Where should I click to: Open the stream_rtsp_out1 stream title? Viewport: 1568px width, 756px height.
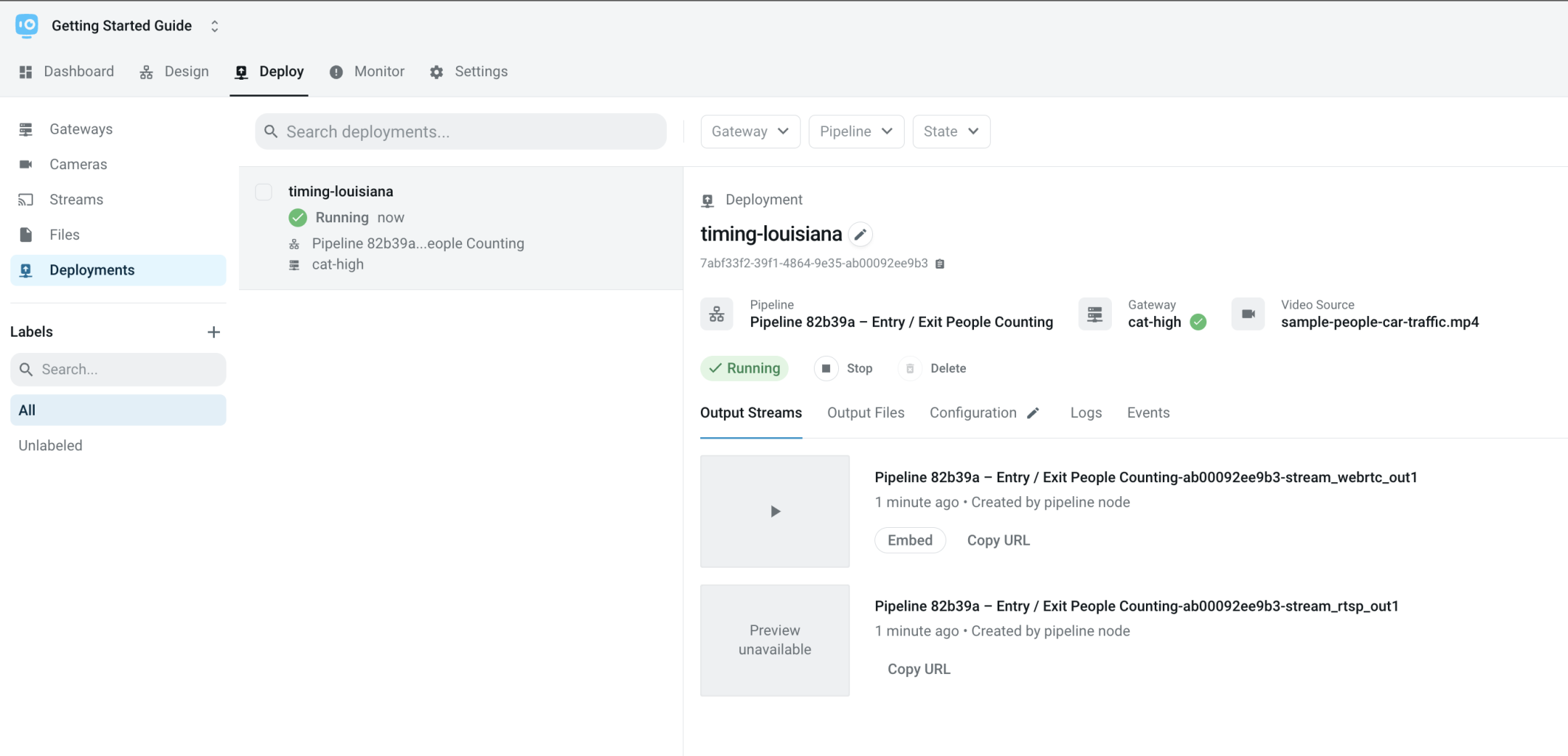click(1136, 606)
